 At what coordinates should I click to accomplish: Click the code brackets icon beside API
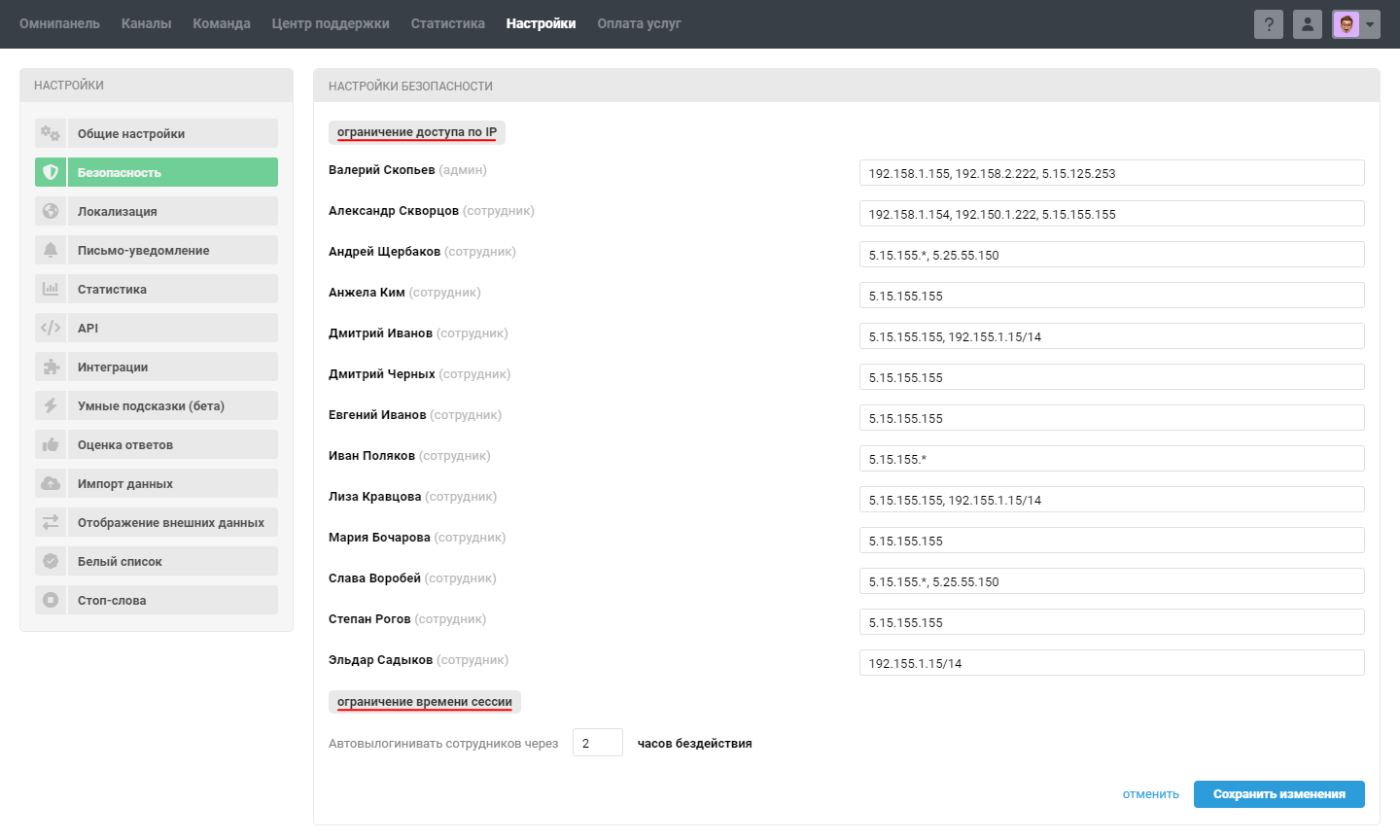coord(51,328)
